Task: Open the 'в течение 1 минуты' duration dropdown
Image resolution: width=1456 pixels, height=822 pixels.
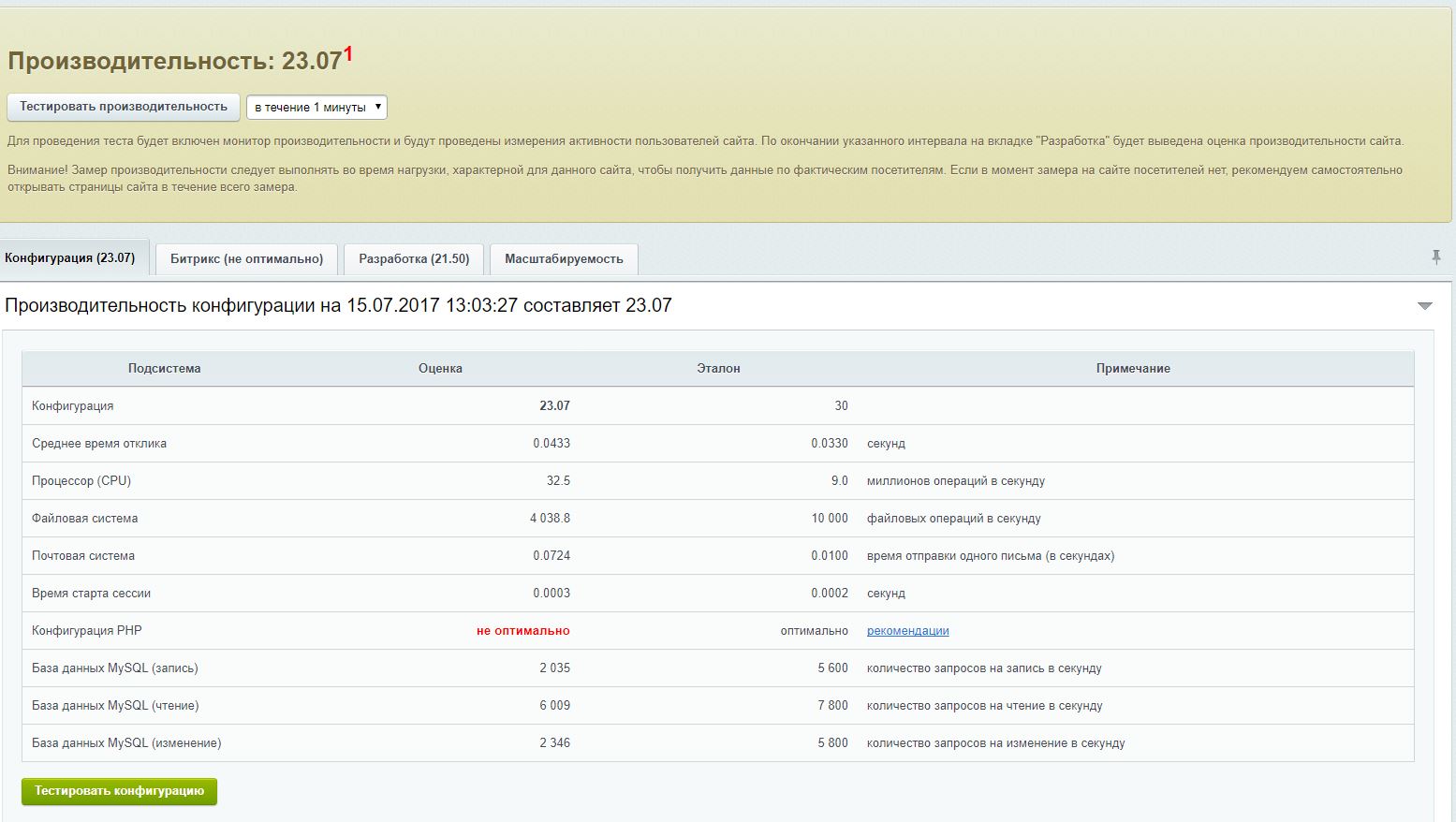Action: [x=316, y=108]
